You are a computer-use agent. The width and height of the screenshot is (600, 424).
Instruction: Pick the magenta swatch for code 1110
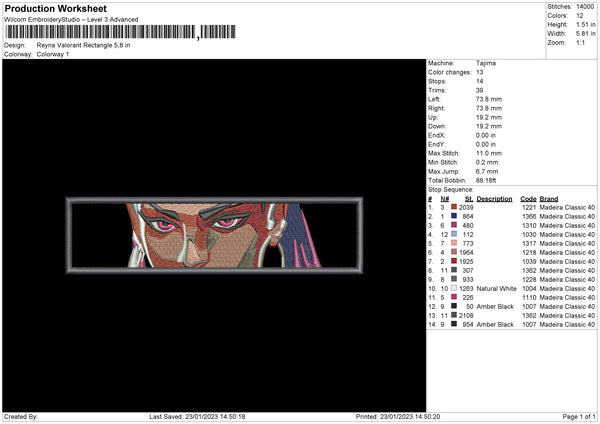[454, 297]
